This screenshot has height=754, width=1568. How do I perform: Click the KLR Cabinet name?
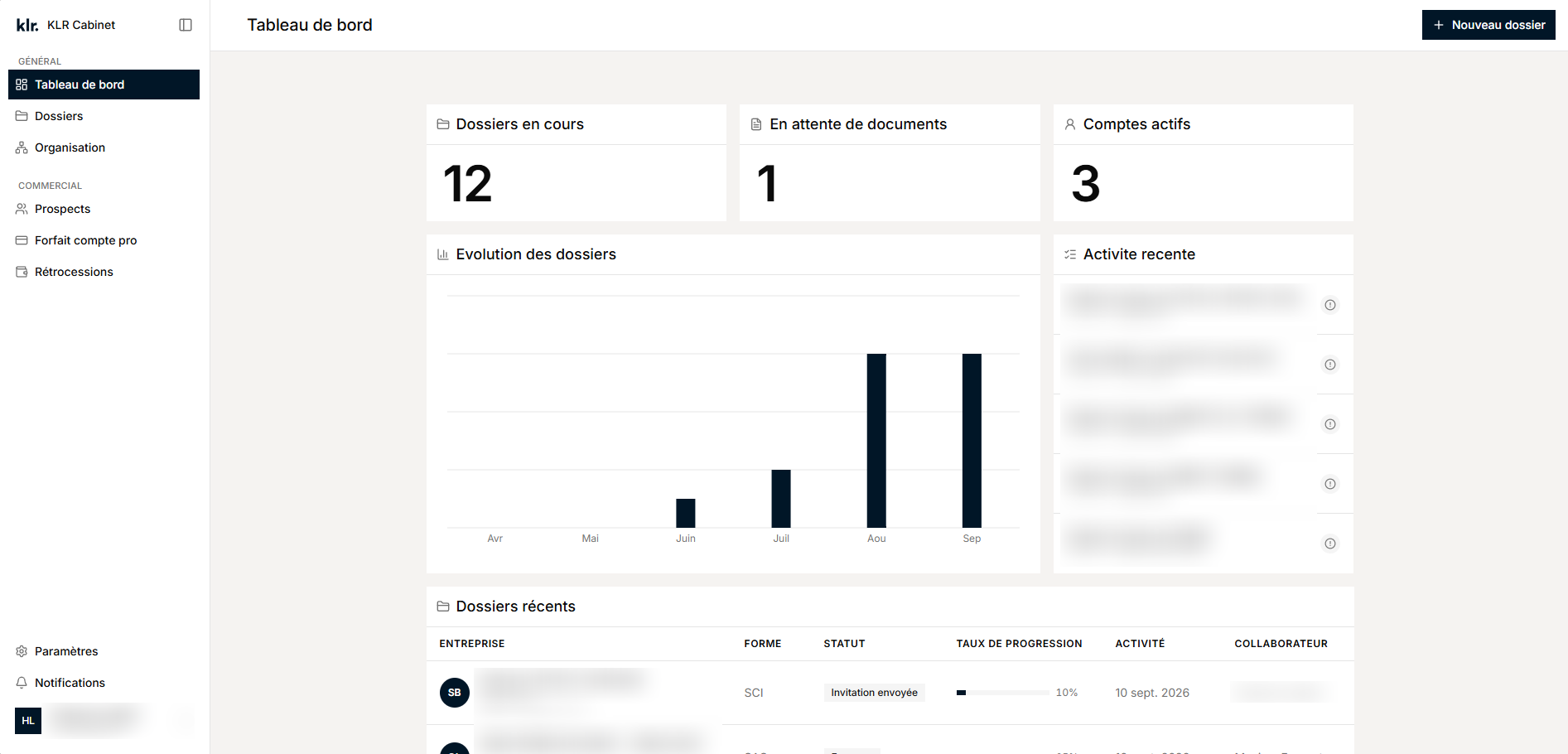click(81, 25)
